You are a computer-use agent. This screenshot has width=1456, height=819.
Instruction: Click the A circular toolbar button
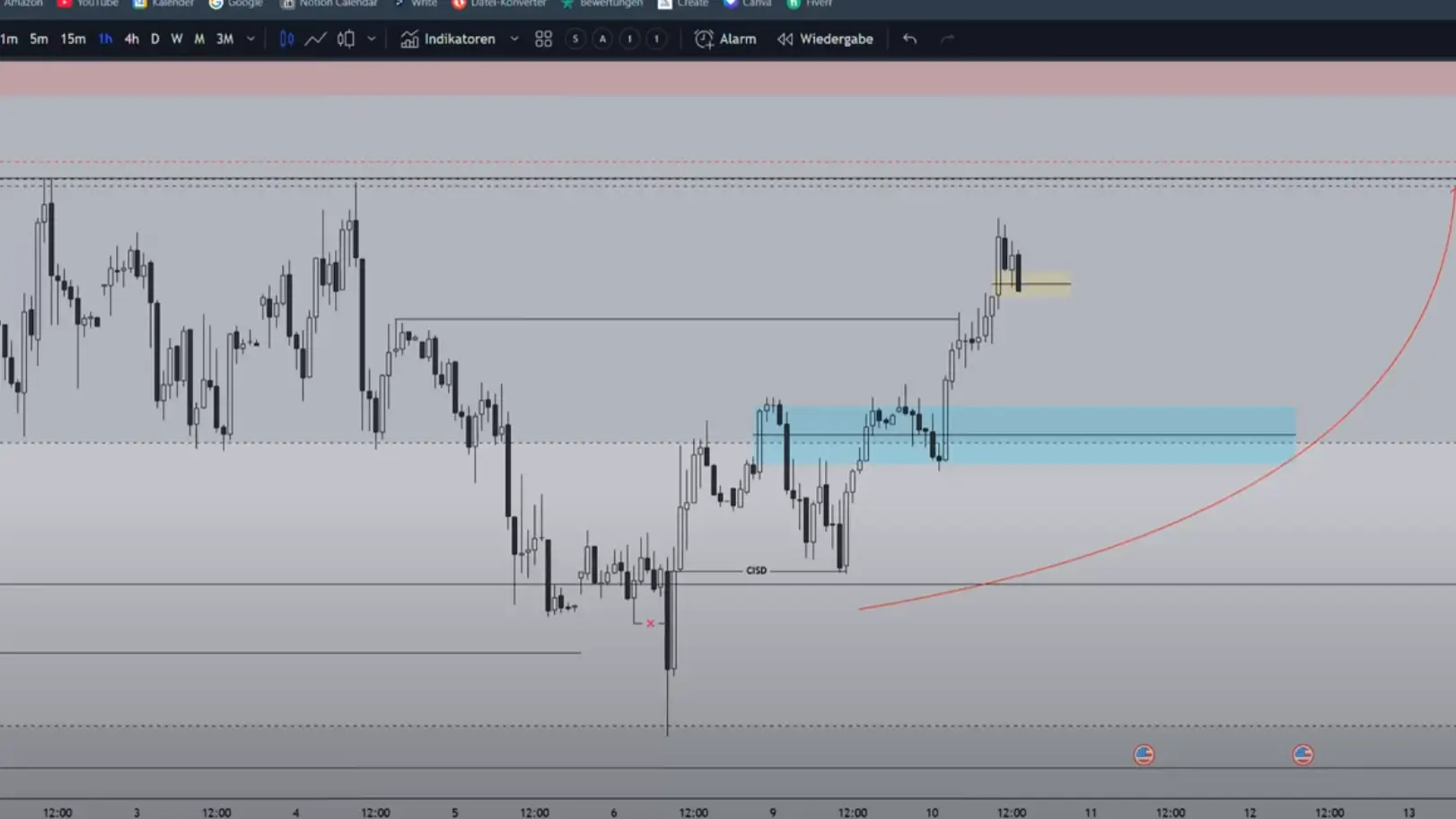602,39
